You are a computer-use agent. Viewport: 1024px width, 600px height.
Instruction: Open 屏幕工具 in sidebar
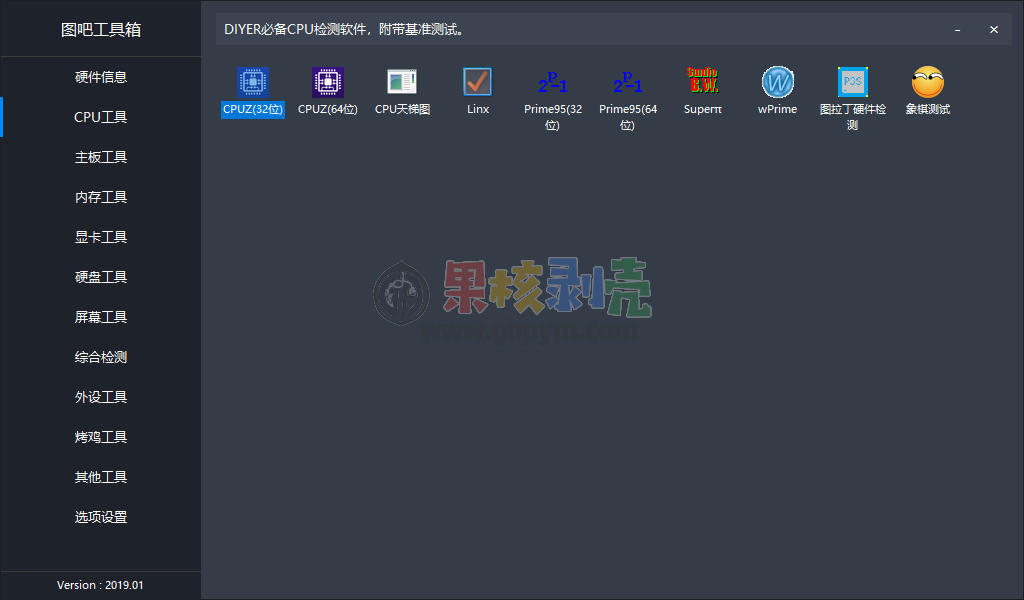point(101,317)
